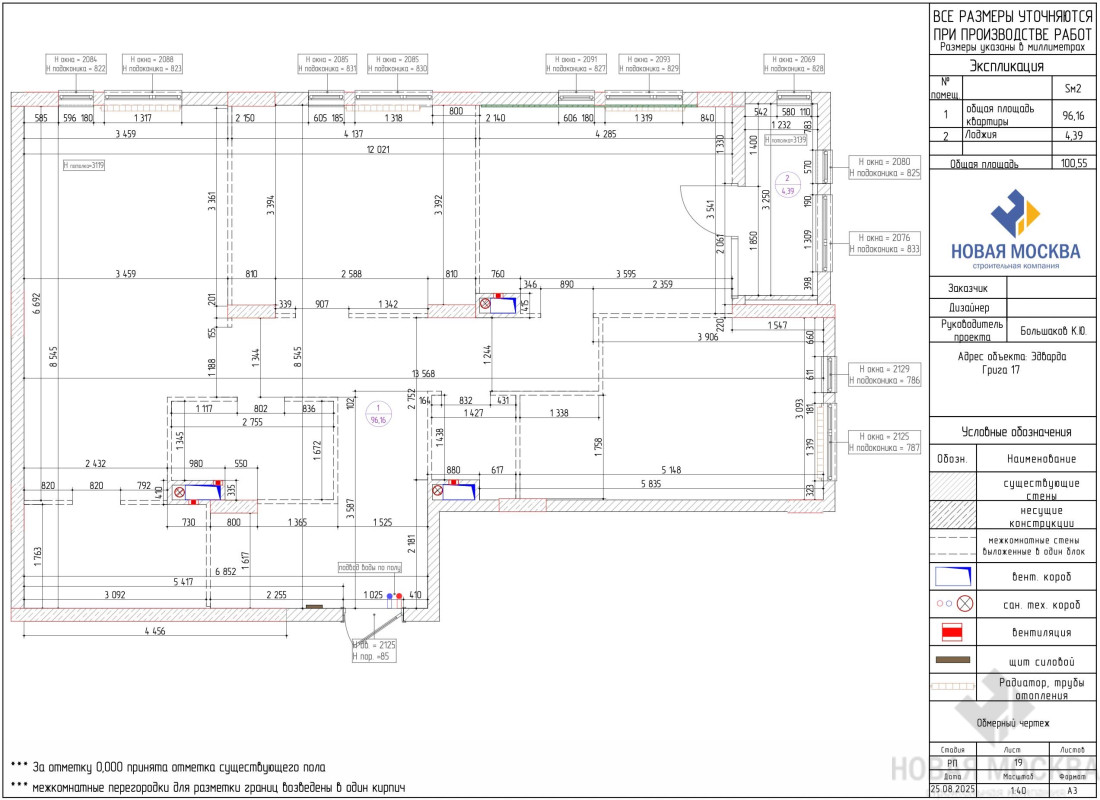This screenshot has width=1100, height=800.
Task: Select the Обмерный чертеж drawing title
Action: coord(1014,722)
